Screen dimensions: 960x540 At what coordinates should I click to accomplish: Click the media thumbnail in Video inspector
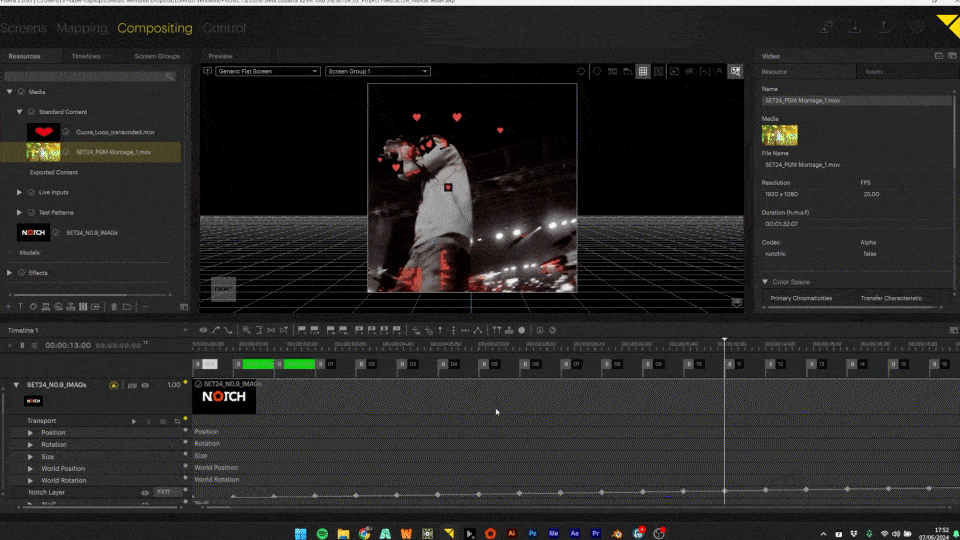pos(779,135)
